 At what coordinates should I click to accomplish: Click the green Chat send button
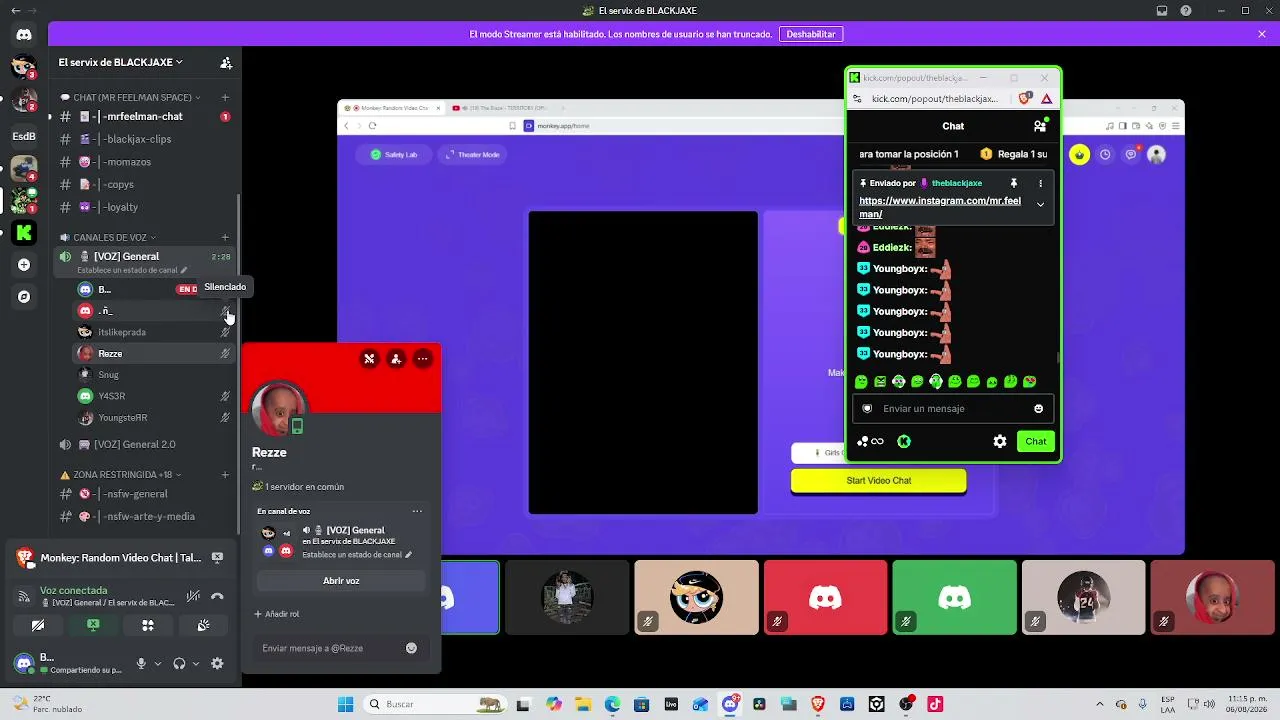(x=1035, y=441)
